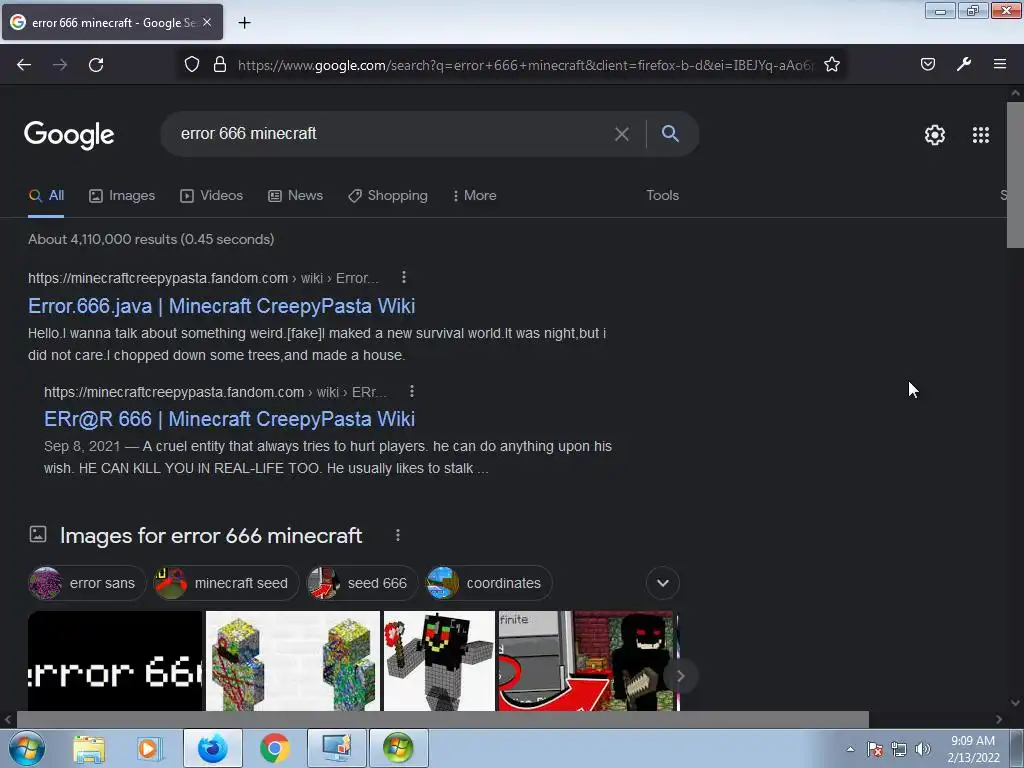Click image icon beside Images heading
Screen dimensions: 1024x768
click(38, 534)
